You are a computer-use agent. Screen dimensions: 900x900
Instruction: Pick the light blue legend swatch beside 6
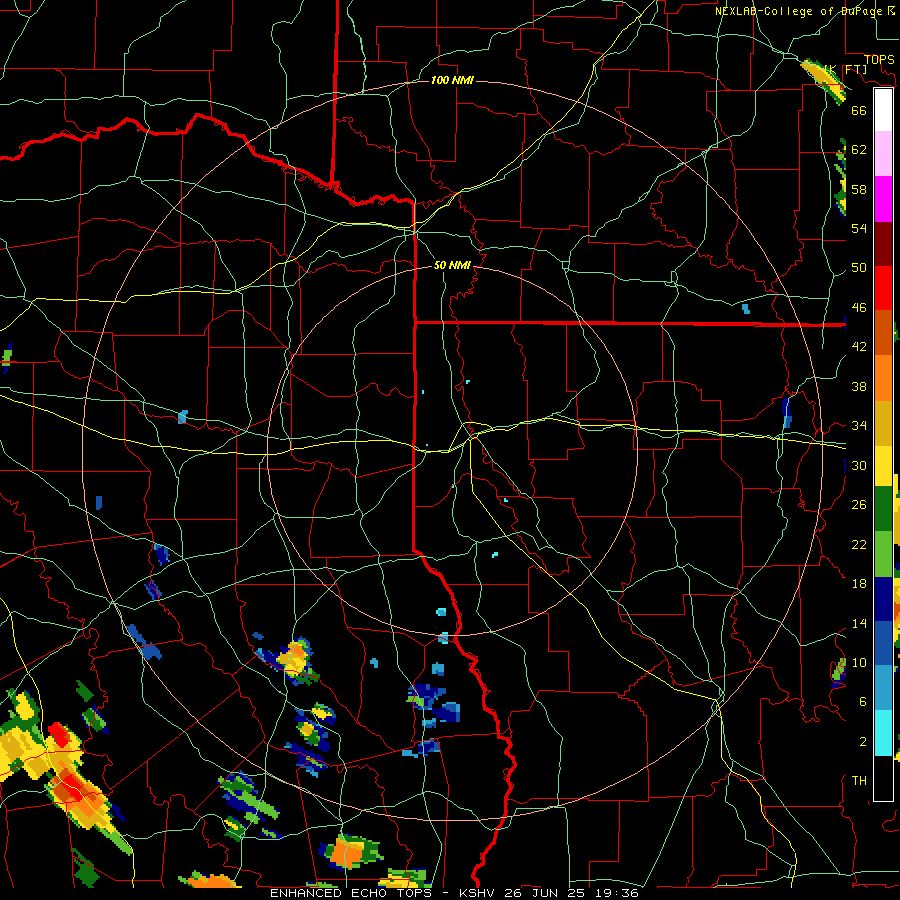(x=883, y=687)
